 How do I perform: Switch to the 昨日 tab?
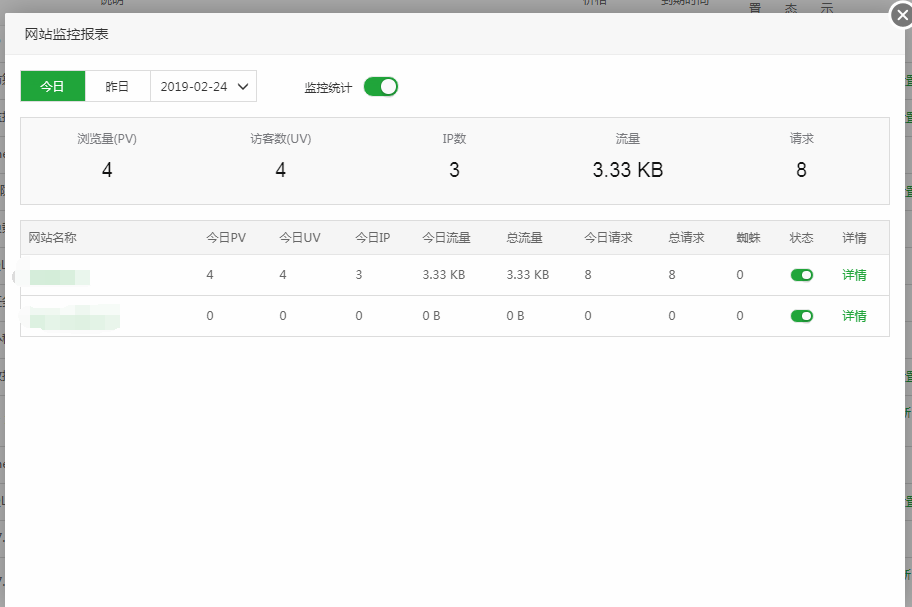tap(118, 87)
